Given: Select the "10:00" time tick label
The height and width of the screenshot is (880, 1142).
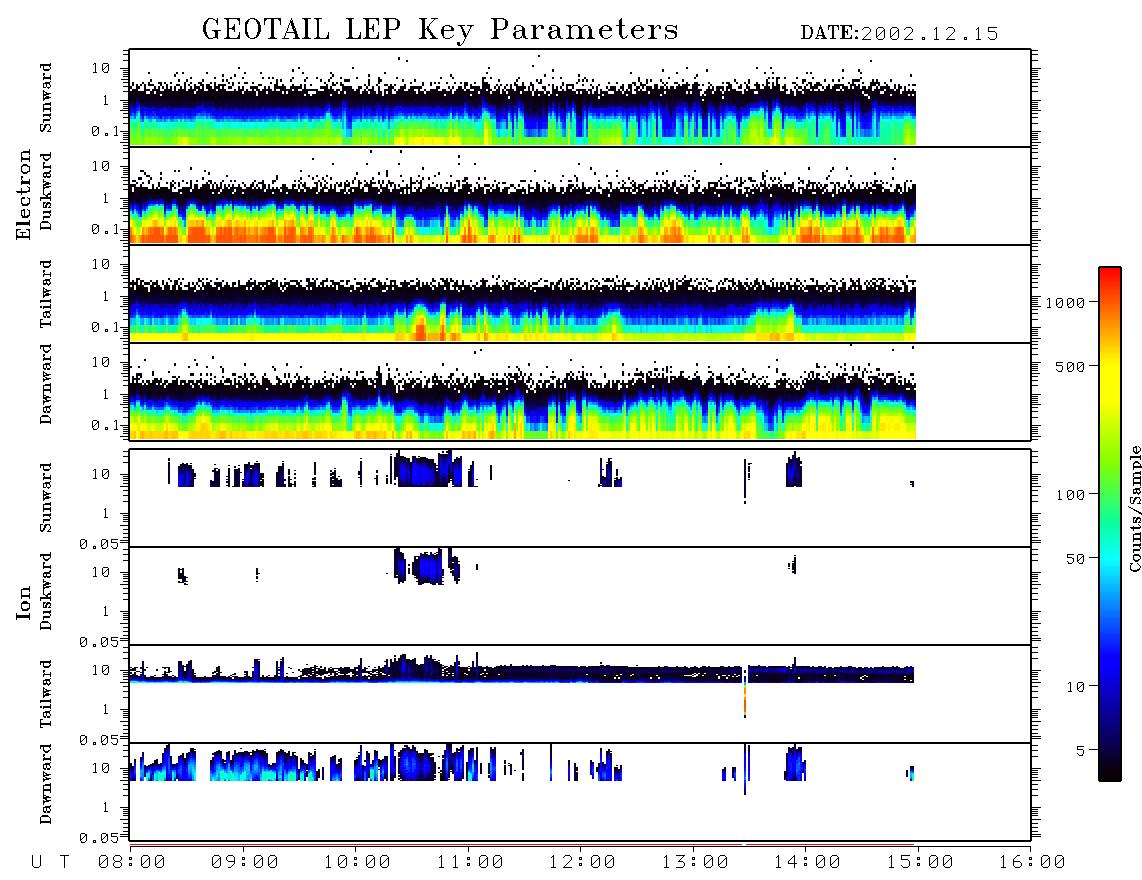Looking at the screenshot, I should tap(357, 863).
